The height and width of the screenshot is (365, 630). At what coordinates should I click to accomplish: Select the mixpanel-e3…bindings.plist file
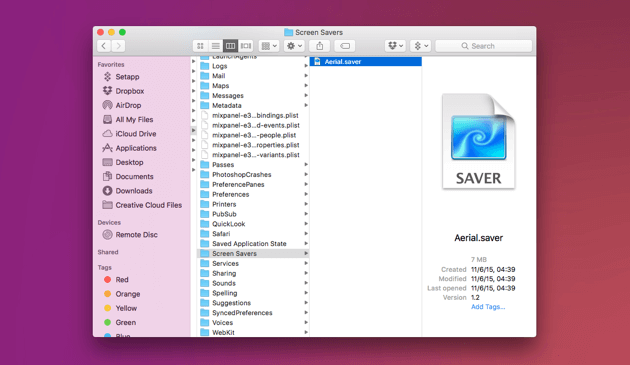(x=253, y=115)
